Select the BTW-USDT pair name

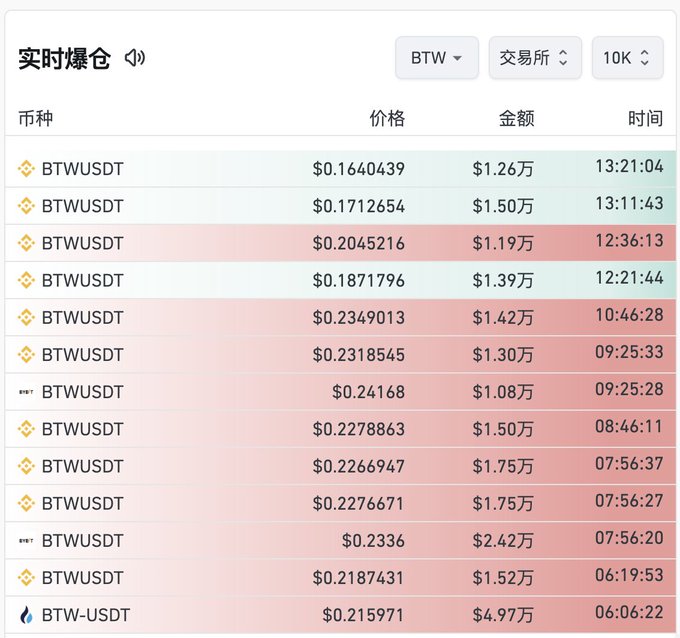tap(86, 615)
